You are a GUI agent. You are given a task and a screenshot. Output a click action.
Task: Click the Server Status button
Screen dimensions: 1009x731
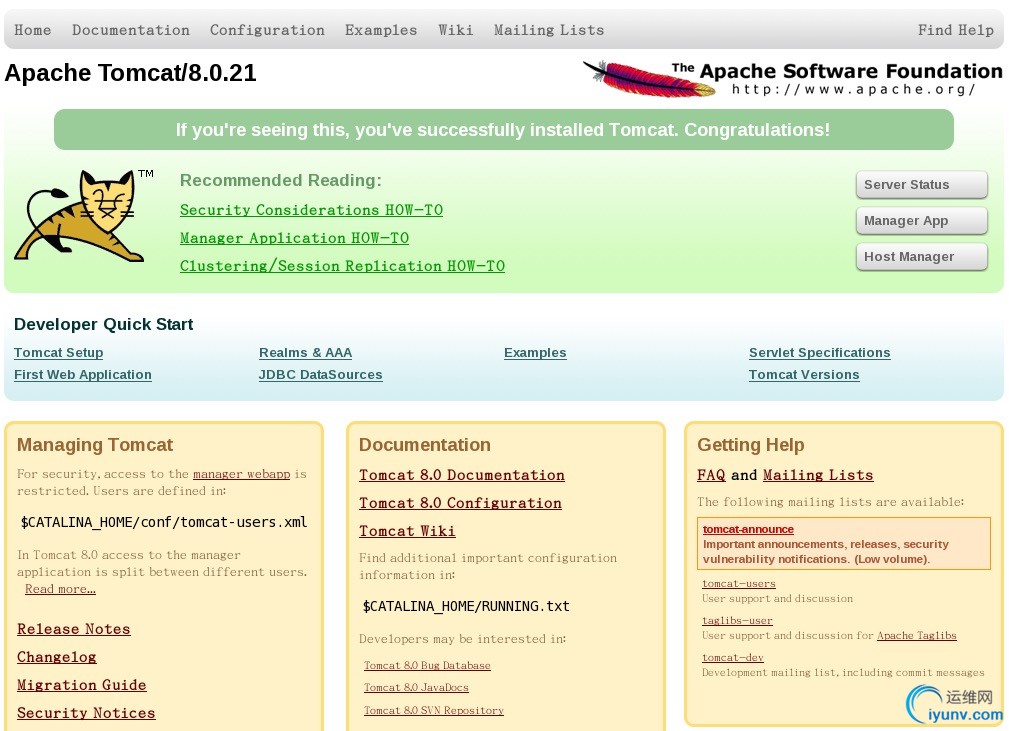click(x=921, y=185)
